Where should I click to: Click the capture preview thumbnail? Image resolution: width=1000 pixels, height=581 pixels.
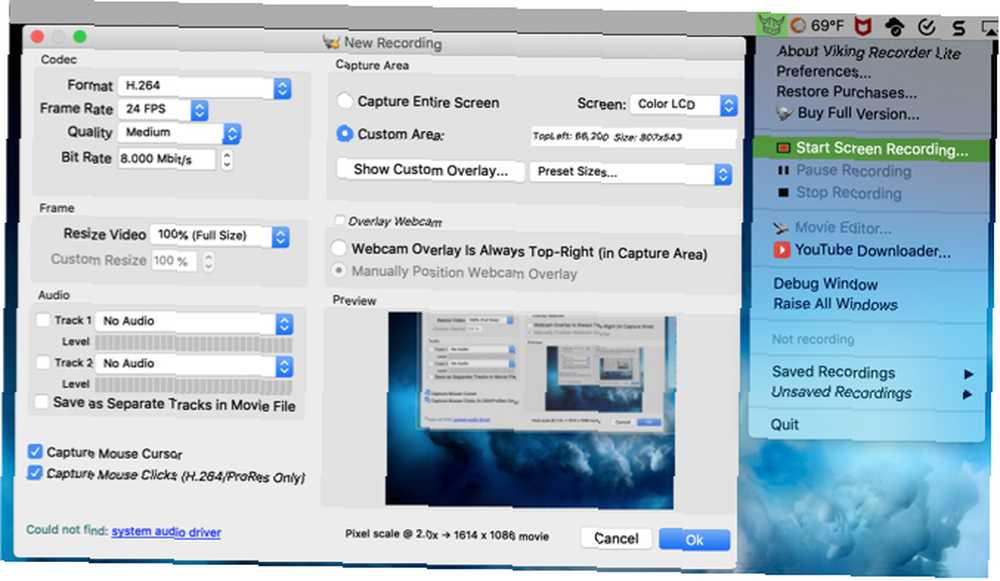point(531,410)
